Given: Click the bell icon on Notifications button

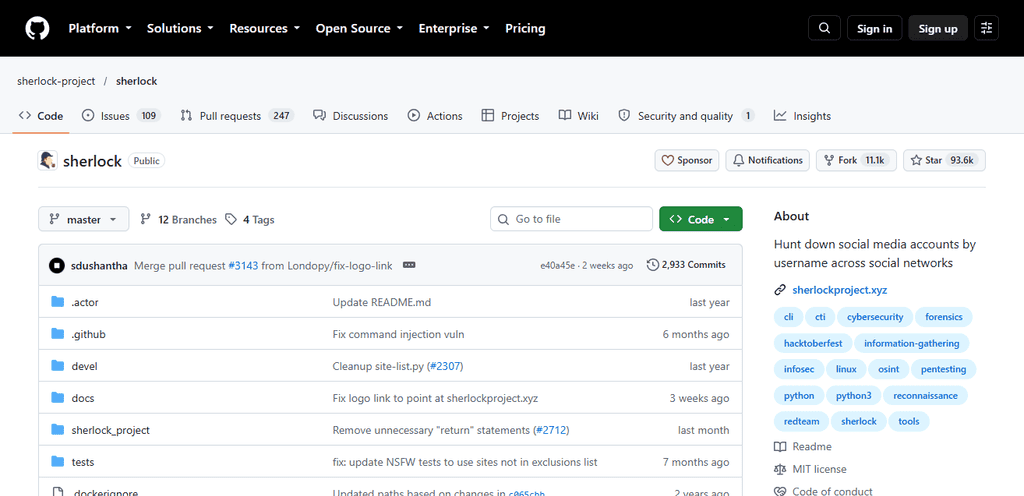Looking at the screenshot, I should pyautogui.click(x=739, y=161).
